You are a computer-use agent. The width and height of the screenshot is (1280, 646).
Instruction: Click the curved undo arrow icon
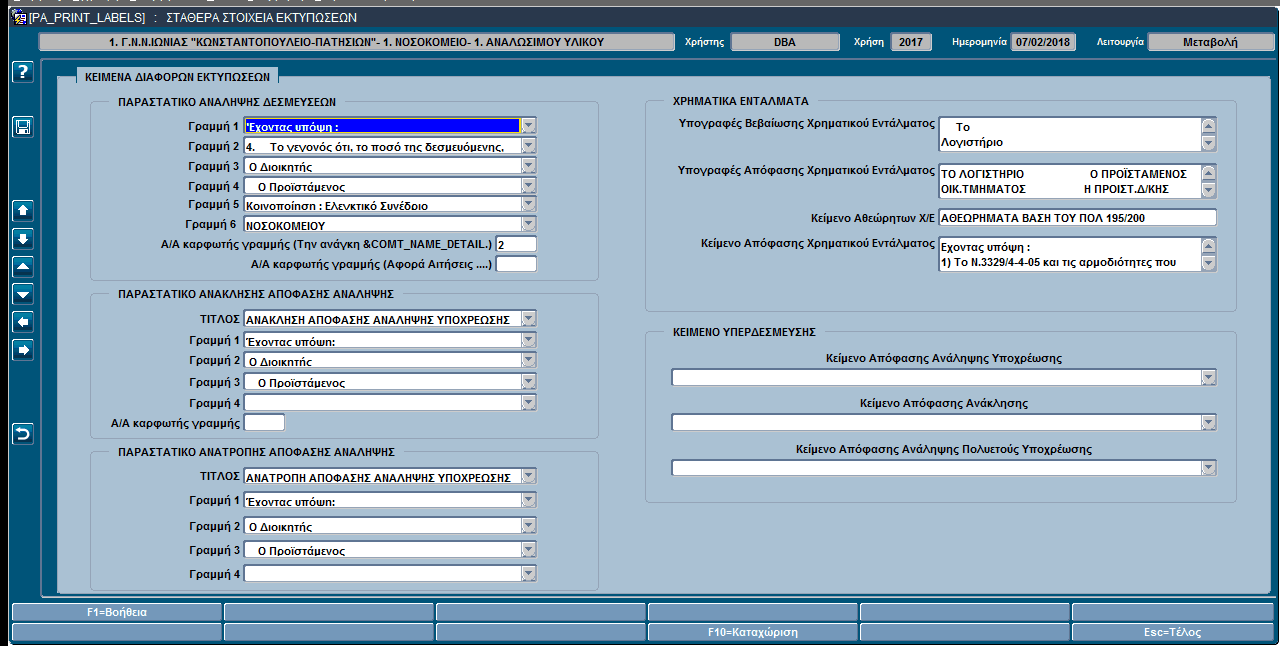22,433
